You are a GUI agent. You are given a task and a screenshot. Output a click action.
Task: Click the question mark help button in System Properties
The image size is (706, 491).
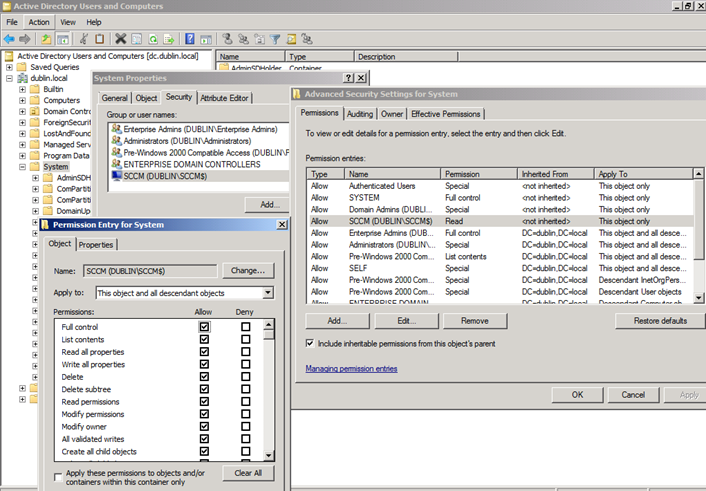click(x=348, y=78)
